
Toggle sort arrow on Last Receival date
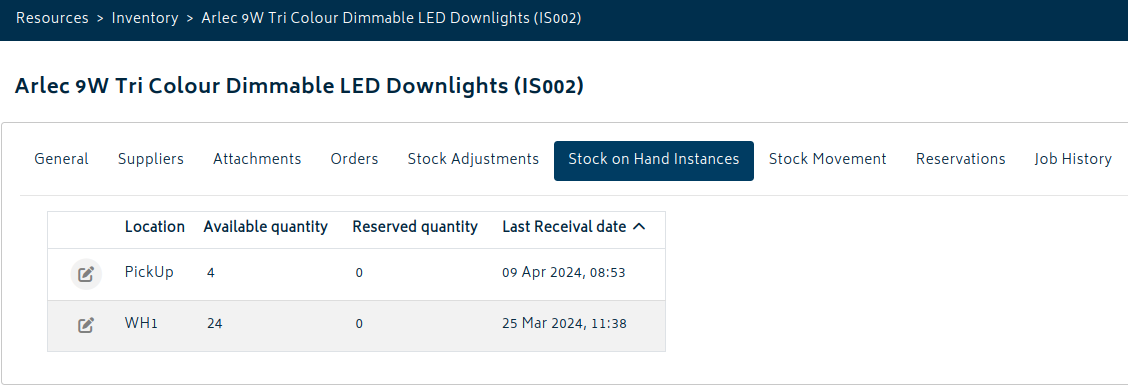[639, 227]
